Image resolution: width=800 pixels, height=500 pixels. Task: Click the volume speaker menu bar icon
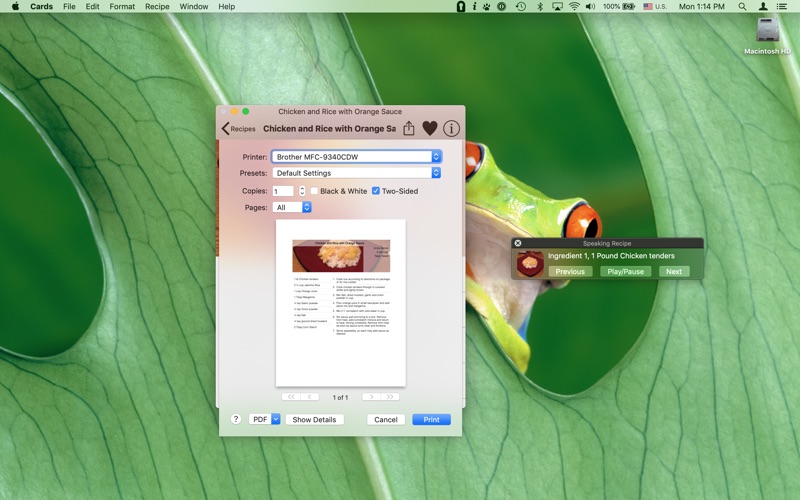point(590,6)
